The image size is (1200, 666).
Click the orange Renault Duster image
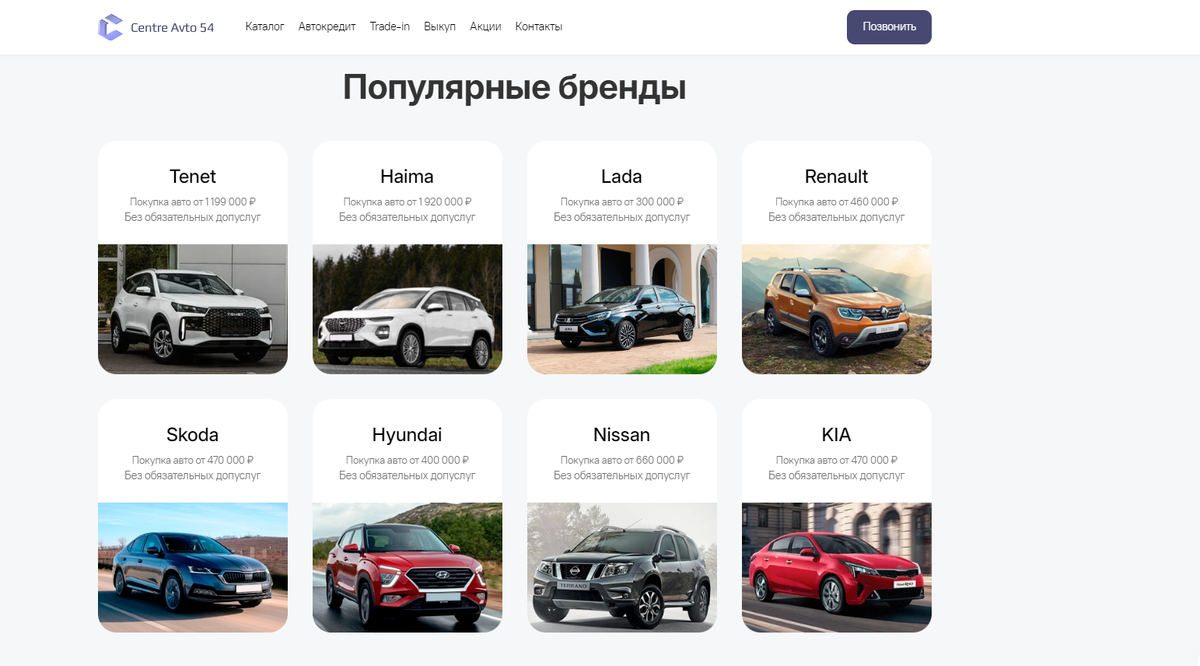[x=836, y=309]
